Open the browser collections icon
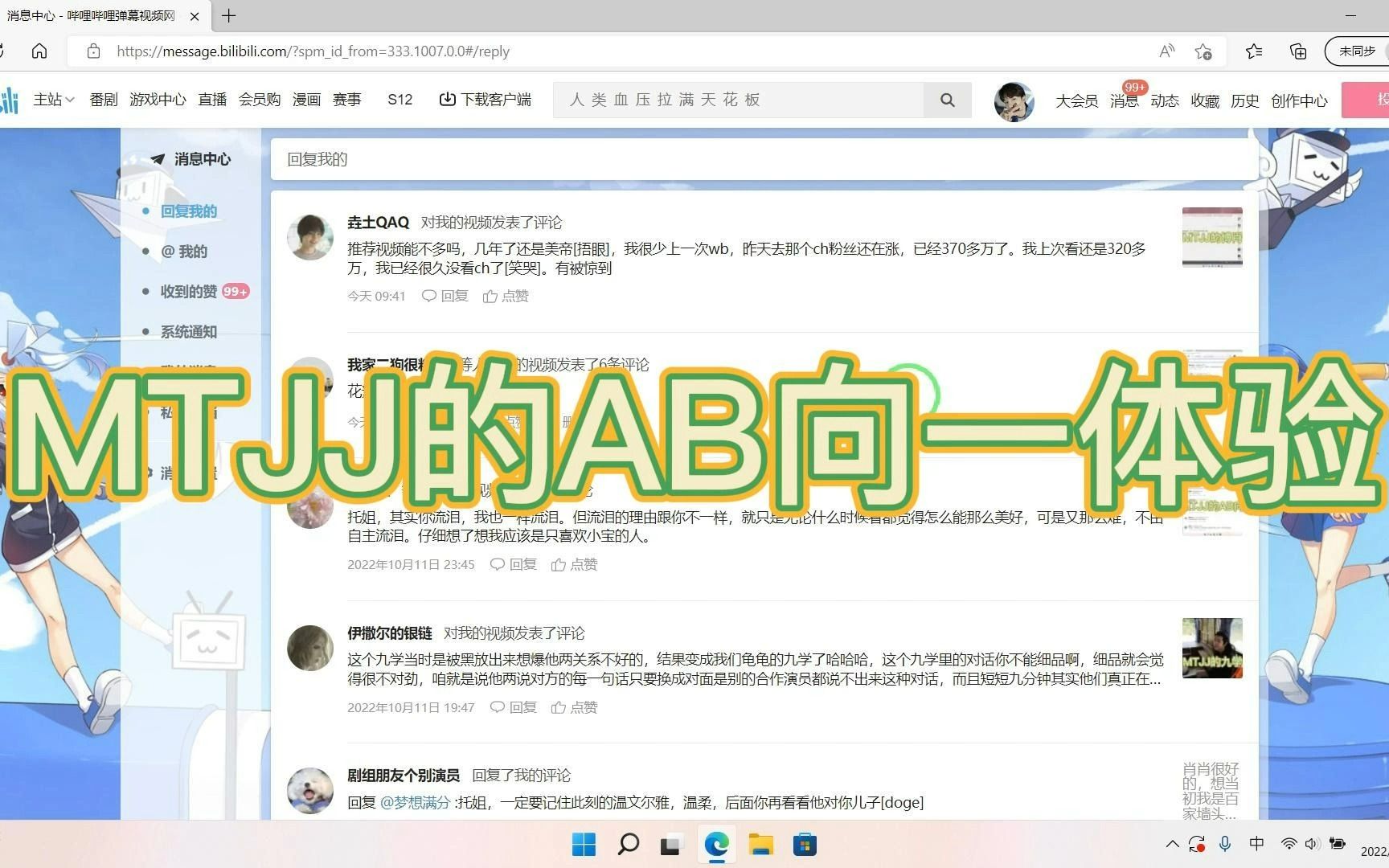The image size is (1389, 868). (x=1298, y=51)
